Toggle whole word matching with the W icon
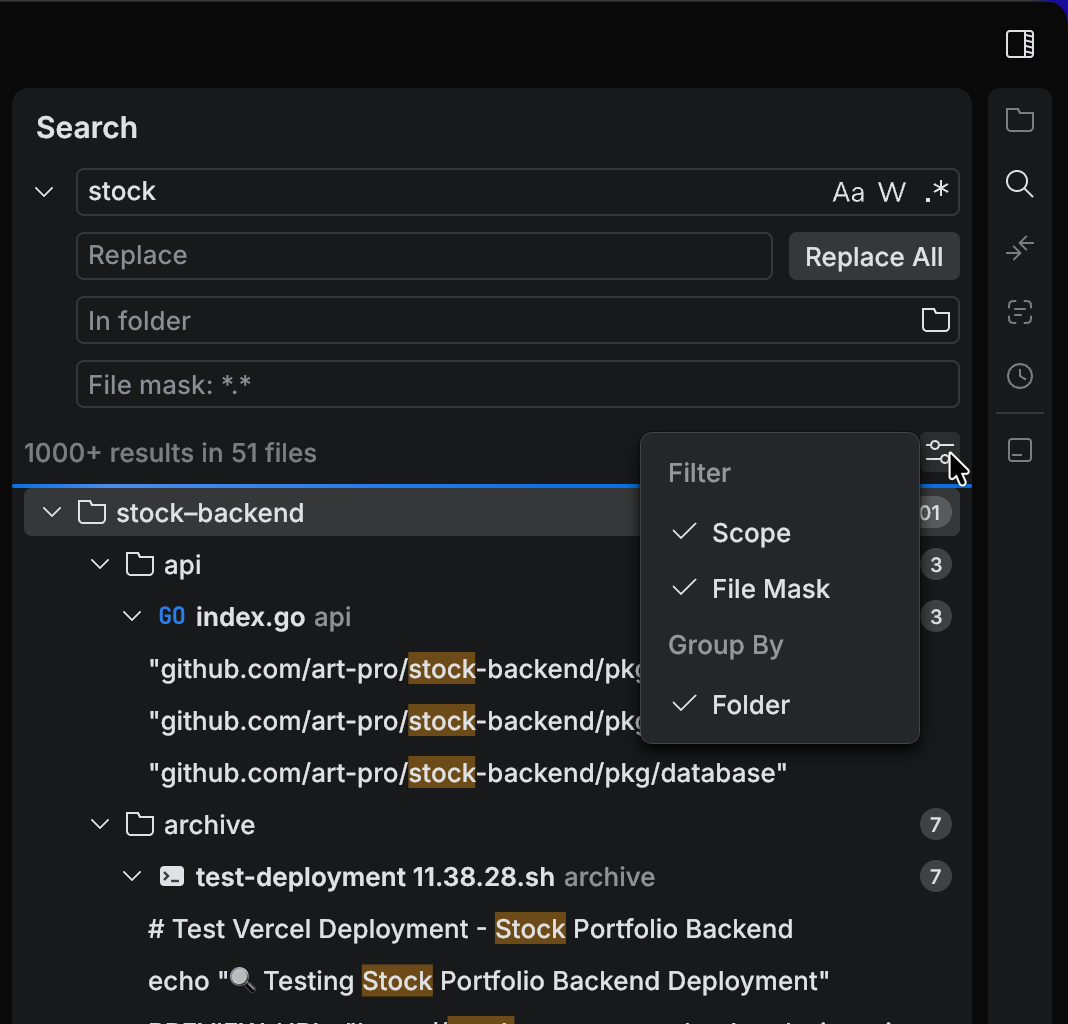This screenshot has height=1024, width=1068. coord(891,192)
